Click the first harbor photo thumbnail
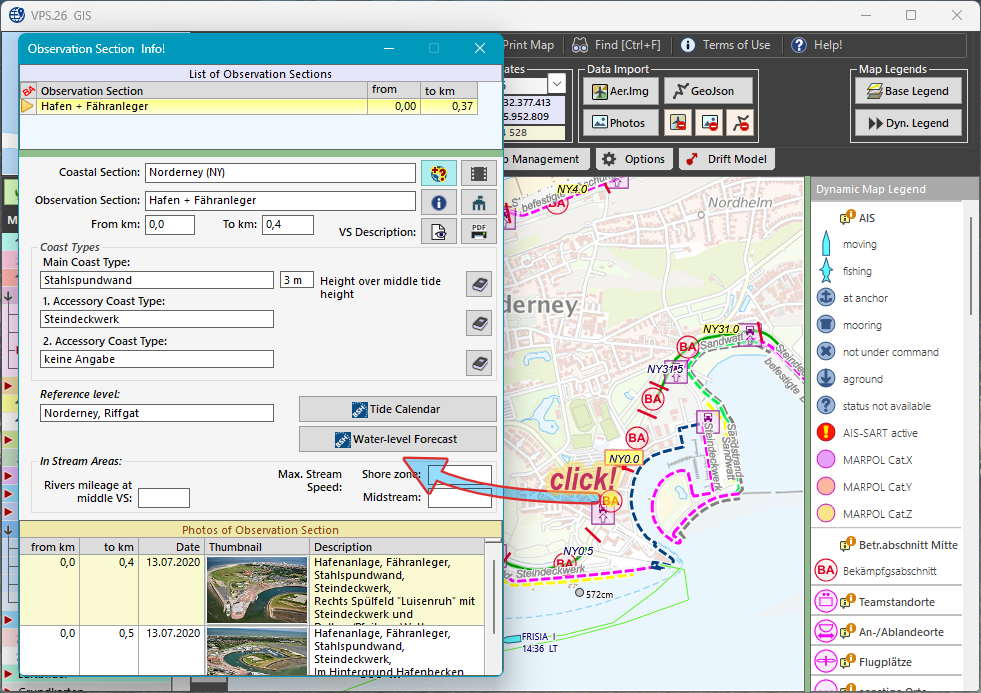This screenshot has height=693, width=981. [257, 590]
